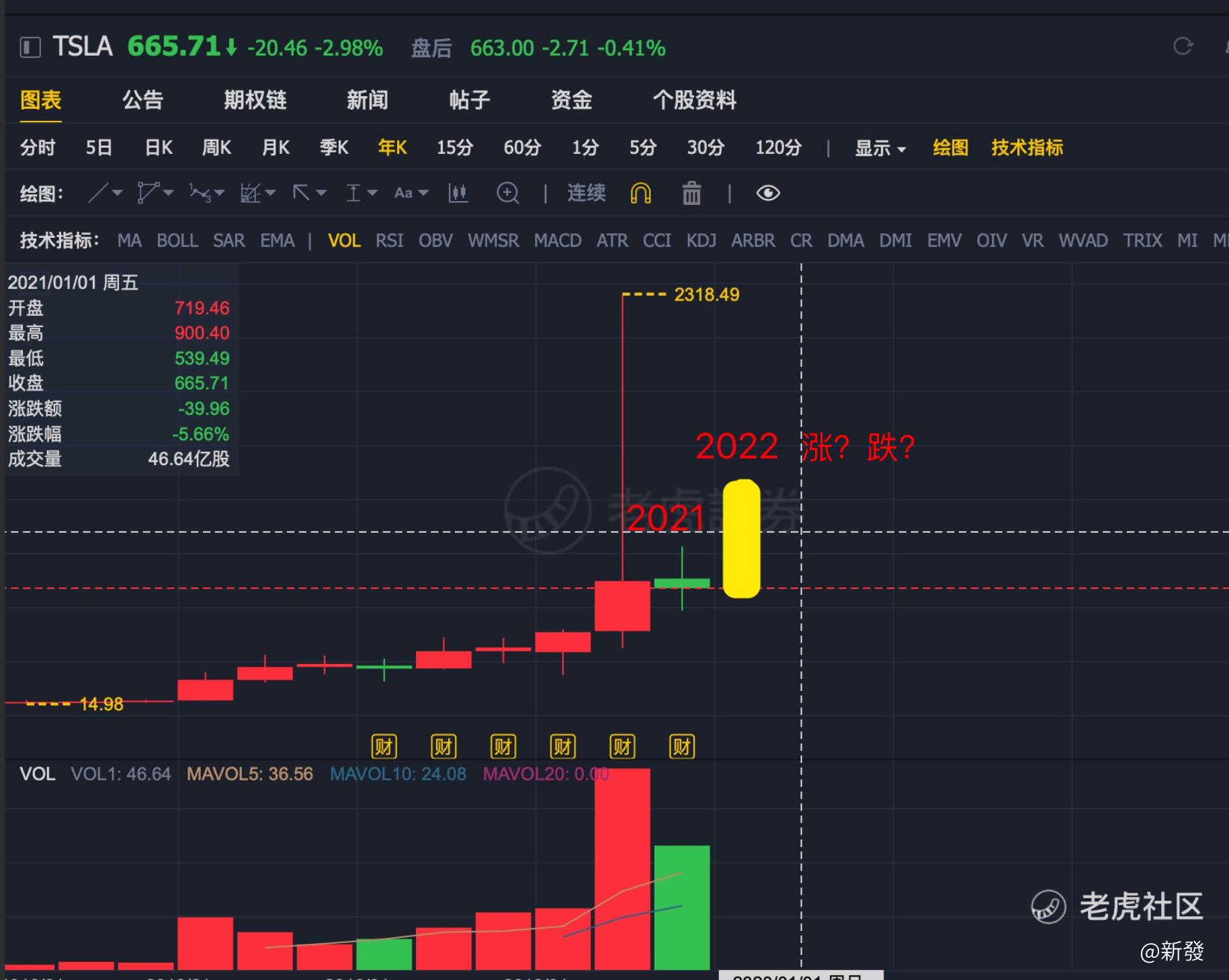Toggle 连续 continuous drawing mode
The width and height of the screenshot is (1229, 980).
coord(587,194)
